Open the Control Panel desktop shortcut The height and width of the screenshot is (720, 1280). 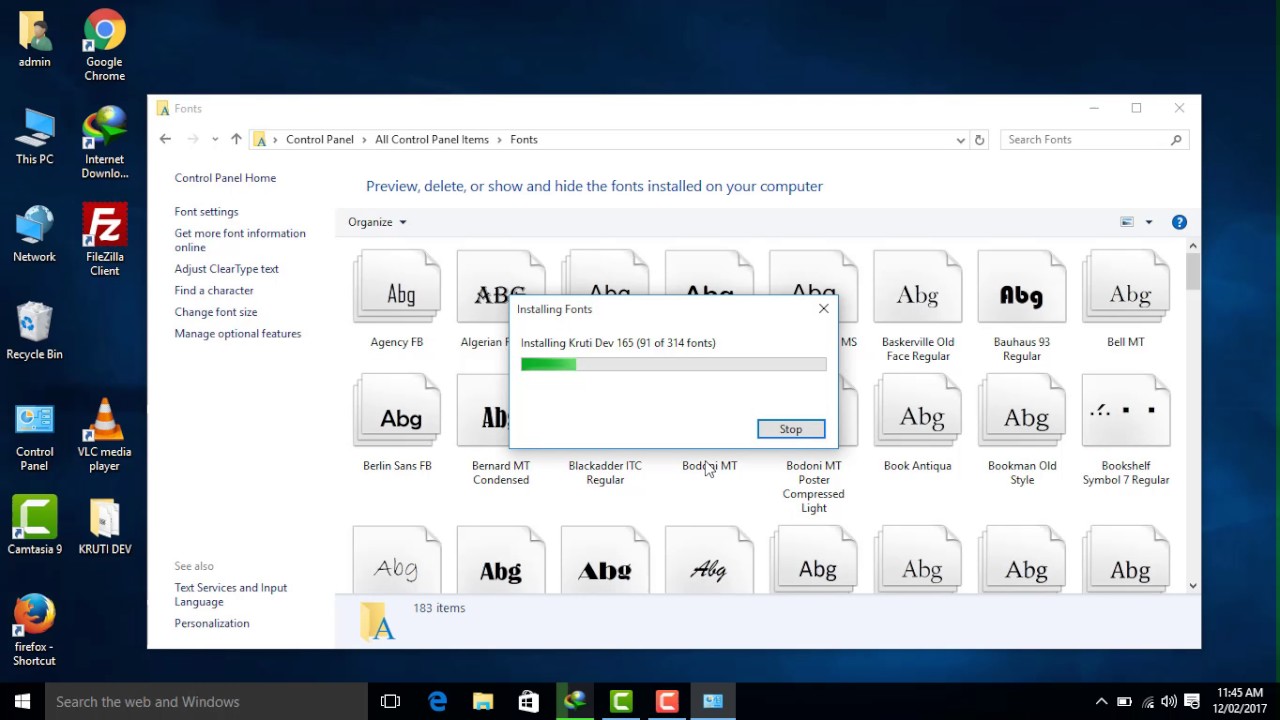[x=34, y=436]
